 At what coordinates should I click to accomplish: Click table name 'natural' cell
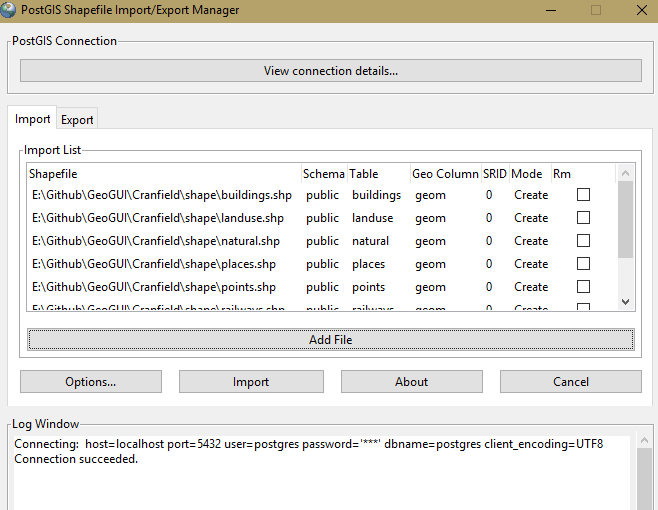point(371,241)
